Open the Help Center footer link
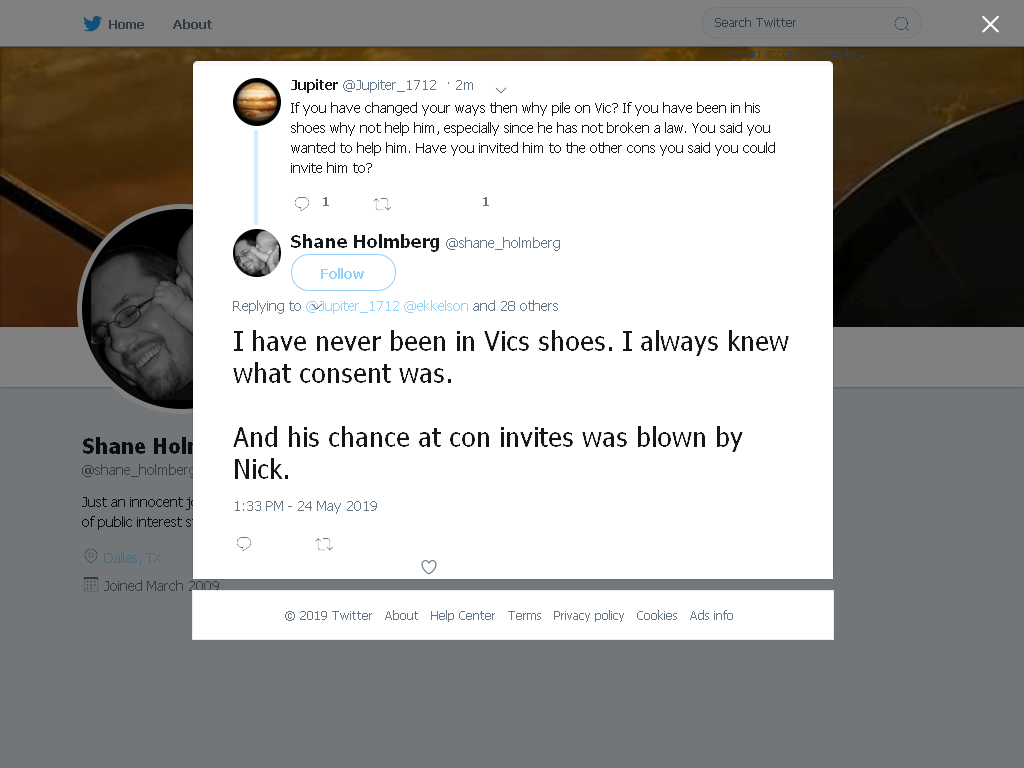The image size is (1024, 768). pos(462,615)
